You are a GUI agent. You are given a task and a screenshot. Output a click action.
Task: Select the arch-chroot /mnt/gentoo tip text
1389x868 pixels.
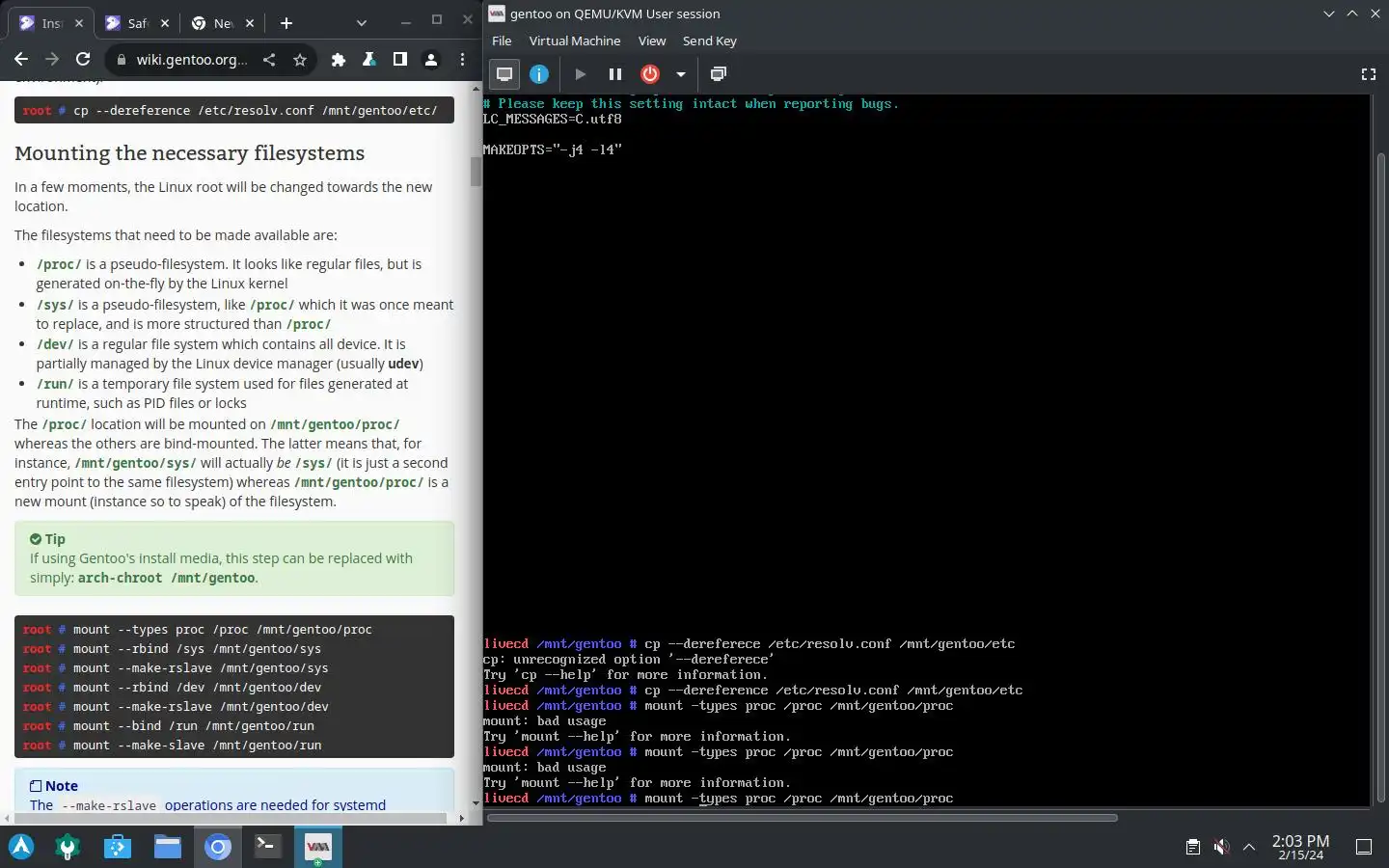[x=166, y=578]
